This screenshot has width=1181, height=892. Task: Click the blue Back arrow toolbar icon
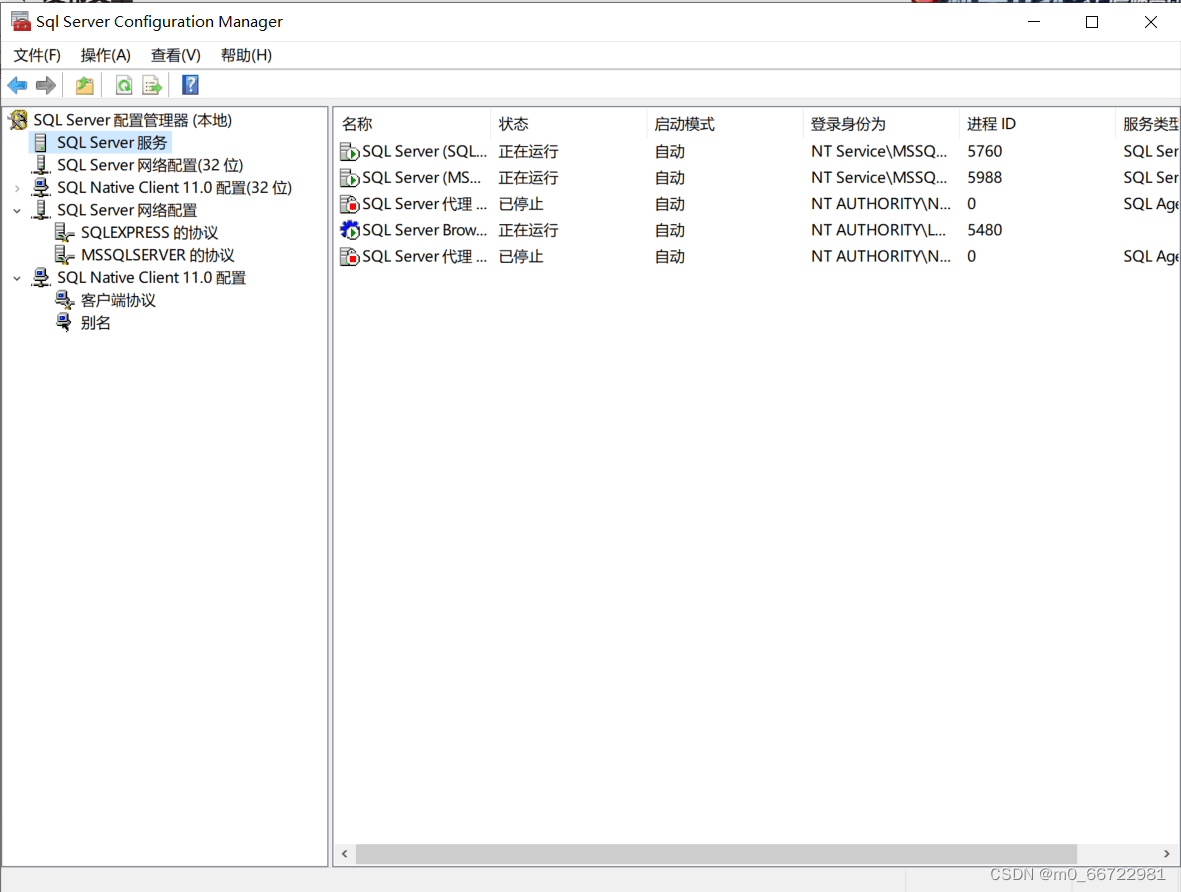click(17, 85)
